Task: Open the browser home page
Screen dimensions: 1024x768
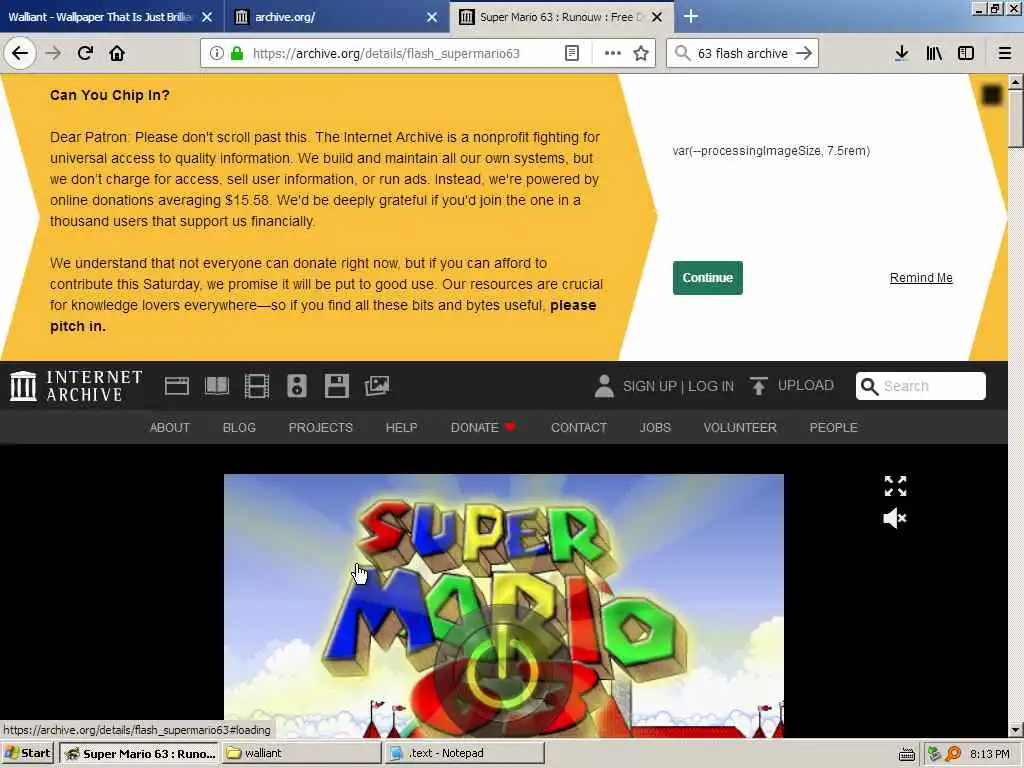Action: pyautogui.click(x=117, y=53)
